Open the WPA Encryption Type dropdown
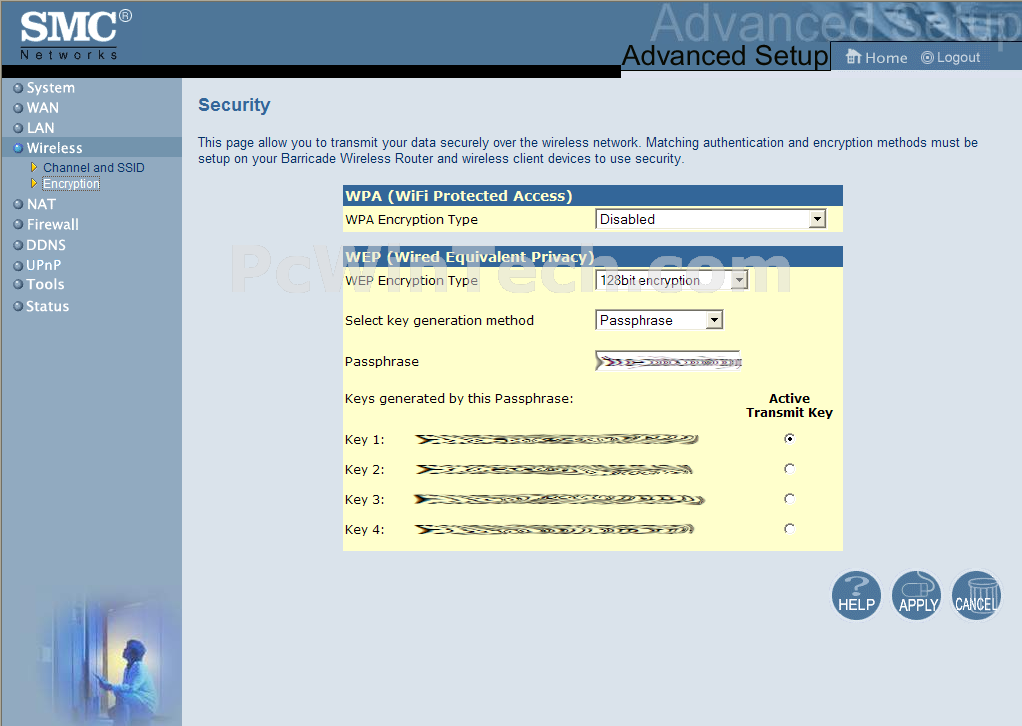Screen dimensions: 1022x726 (710, 219)
